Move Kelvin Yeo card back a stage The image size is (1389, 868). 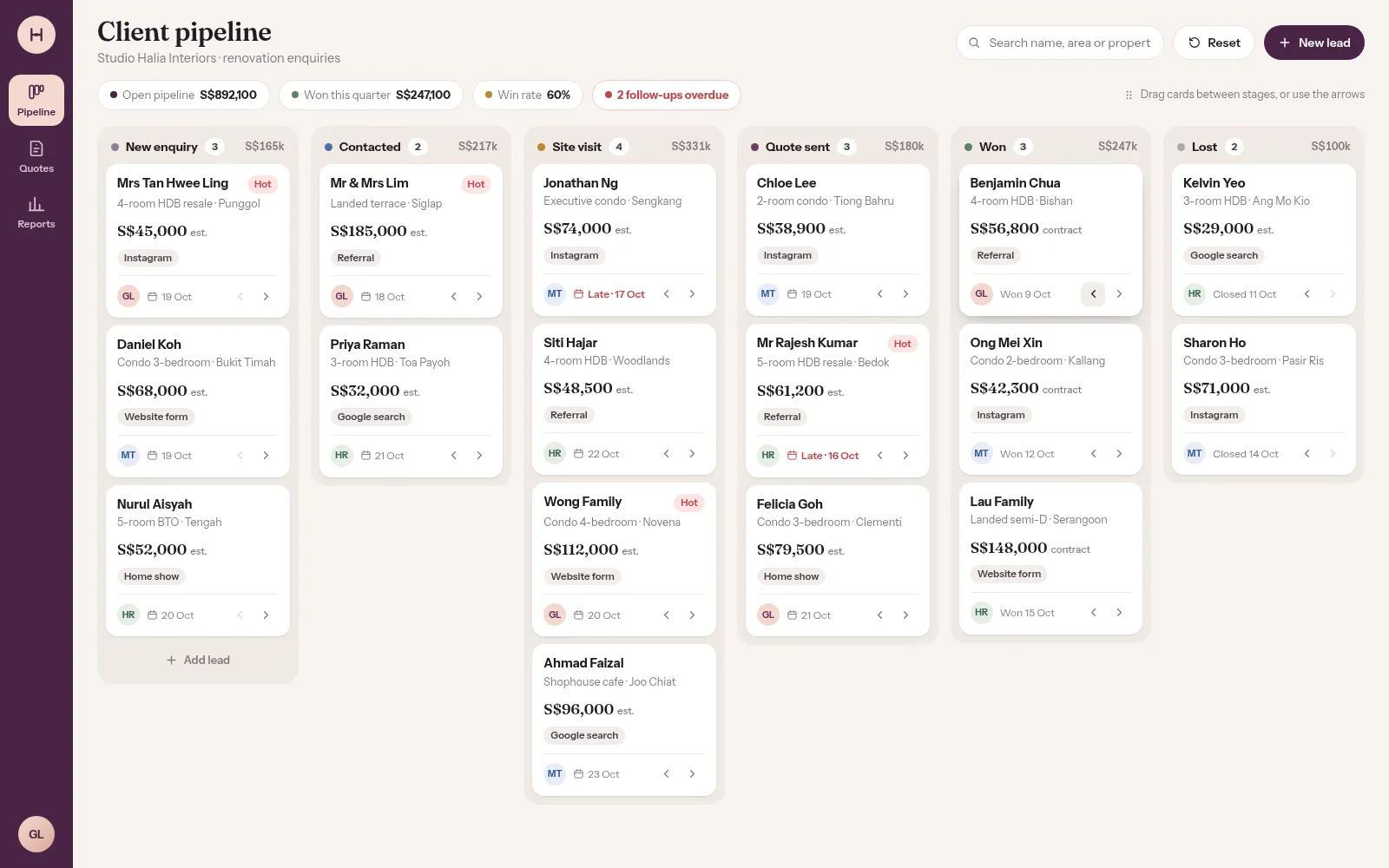(x=1307, y=294)
